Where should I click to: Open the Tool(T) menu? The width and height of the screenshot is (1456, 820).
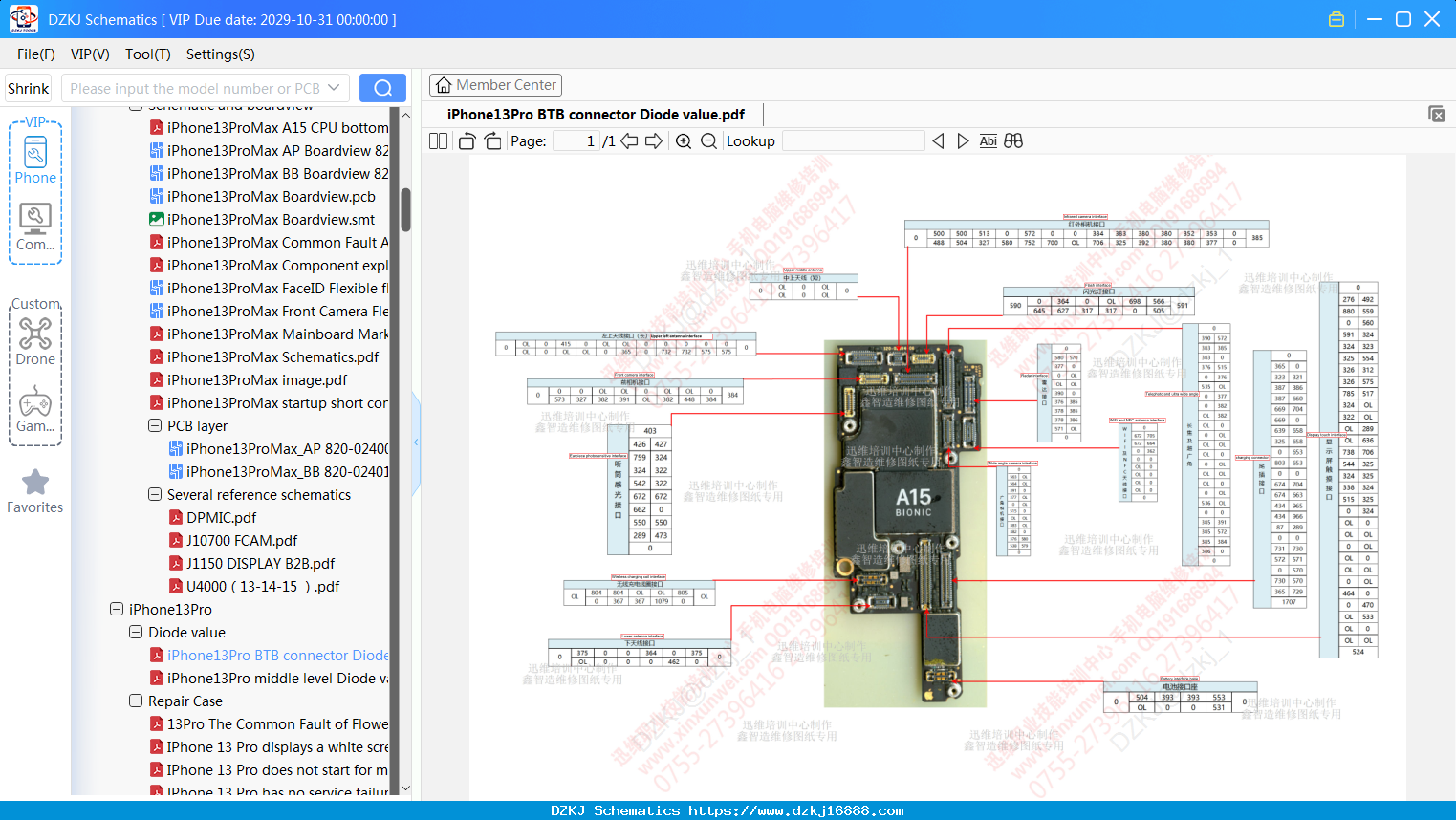point(148,54)
